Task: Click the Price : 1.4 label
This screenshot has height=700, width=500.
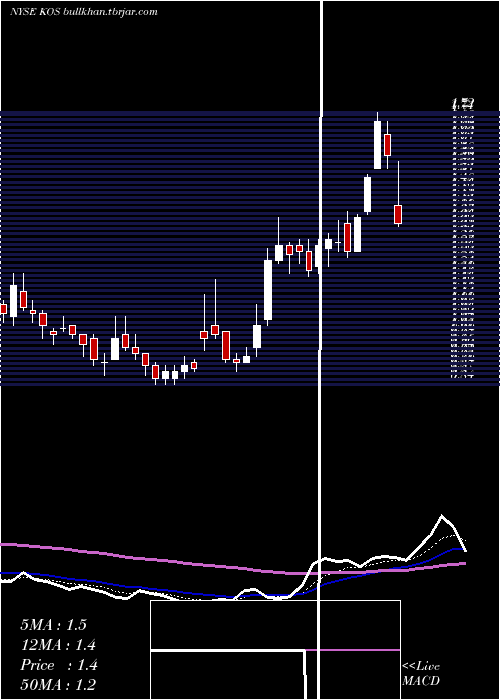Action: (x=58, y=665)
